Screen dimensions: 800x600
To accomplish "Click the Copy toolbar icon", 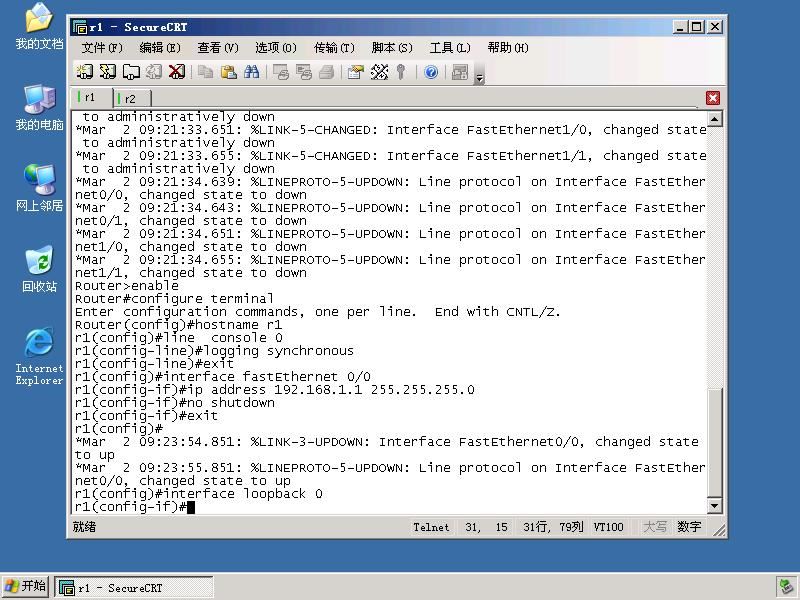I will pyautogui.click(x=206, y=72).
